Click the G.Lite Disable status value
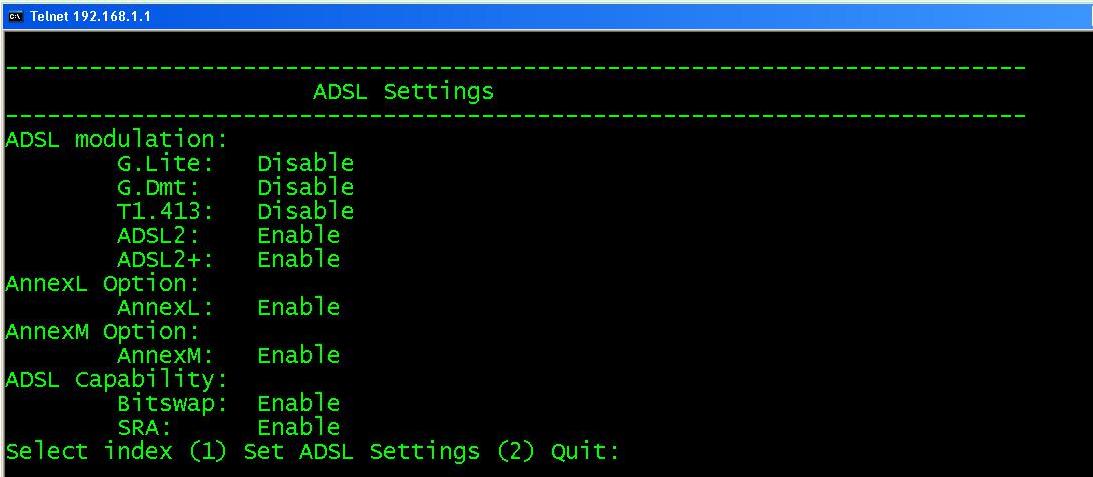The height and width of the screenshot is (477, 1093). (x=305, y=163)
